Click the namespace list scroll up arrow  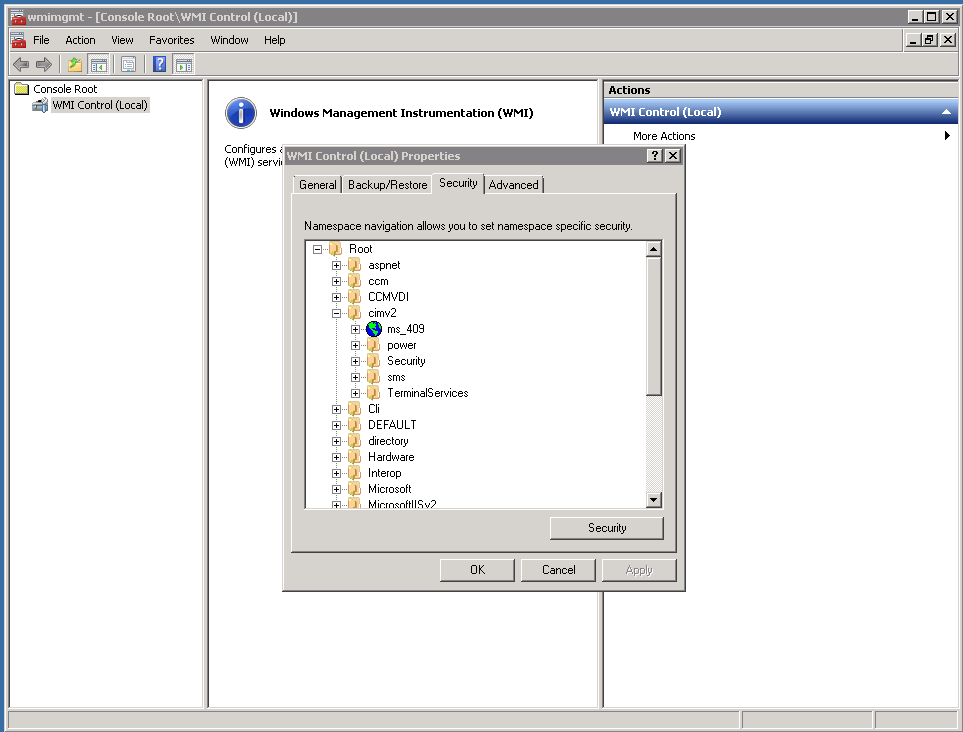click(653, 249)
